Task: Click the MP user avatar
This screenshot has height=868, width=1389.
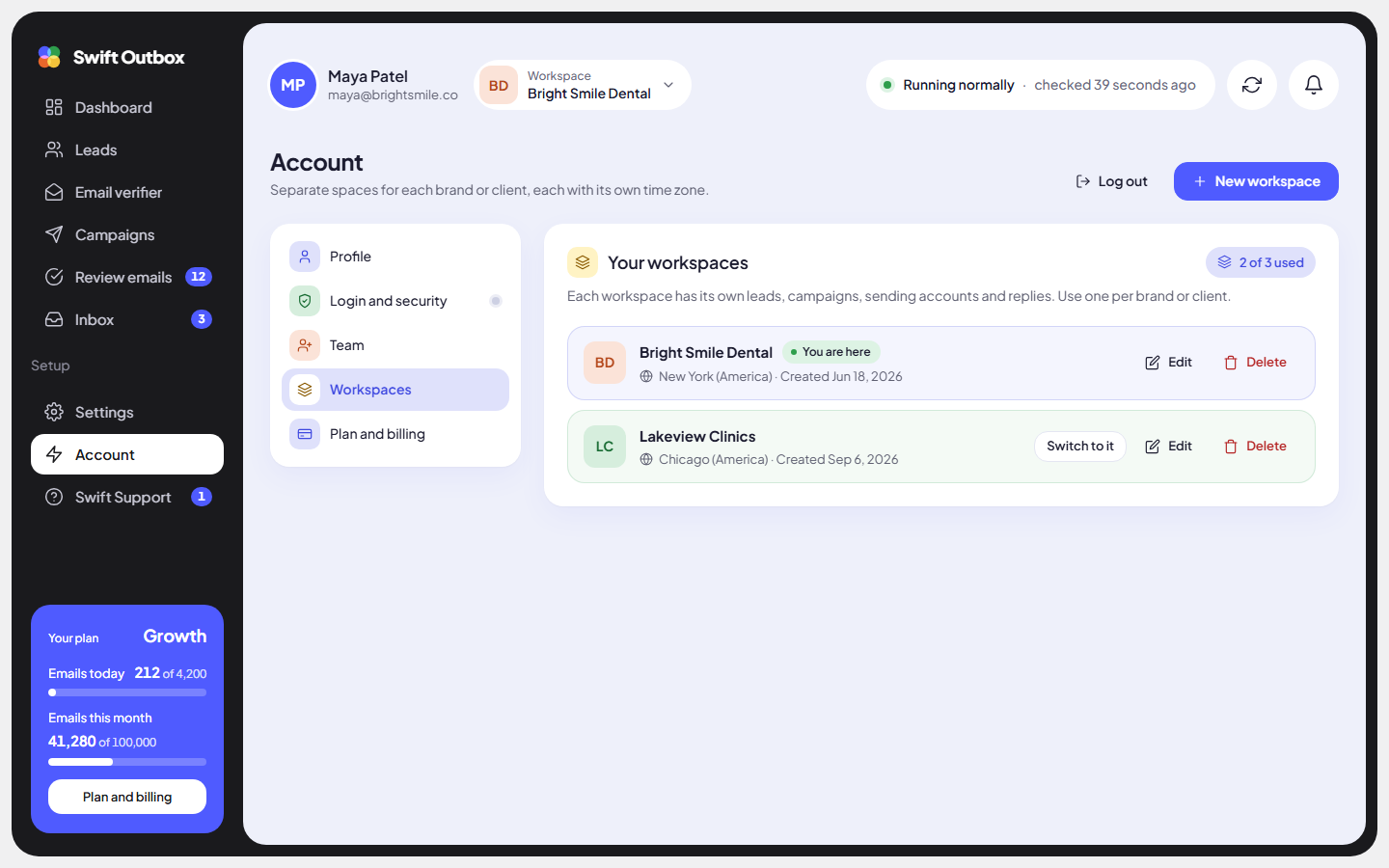Action: pyautogui.click(x=293, y=85)
